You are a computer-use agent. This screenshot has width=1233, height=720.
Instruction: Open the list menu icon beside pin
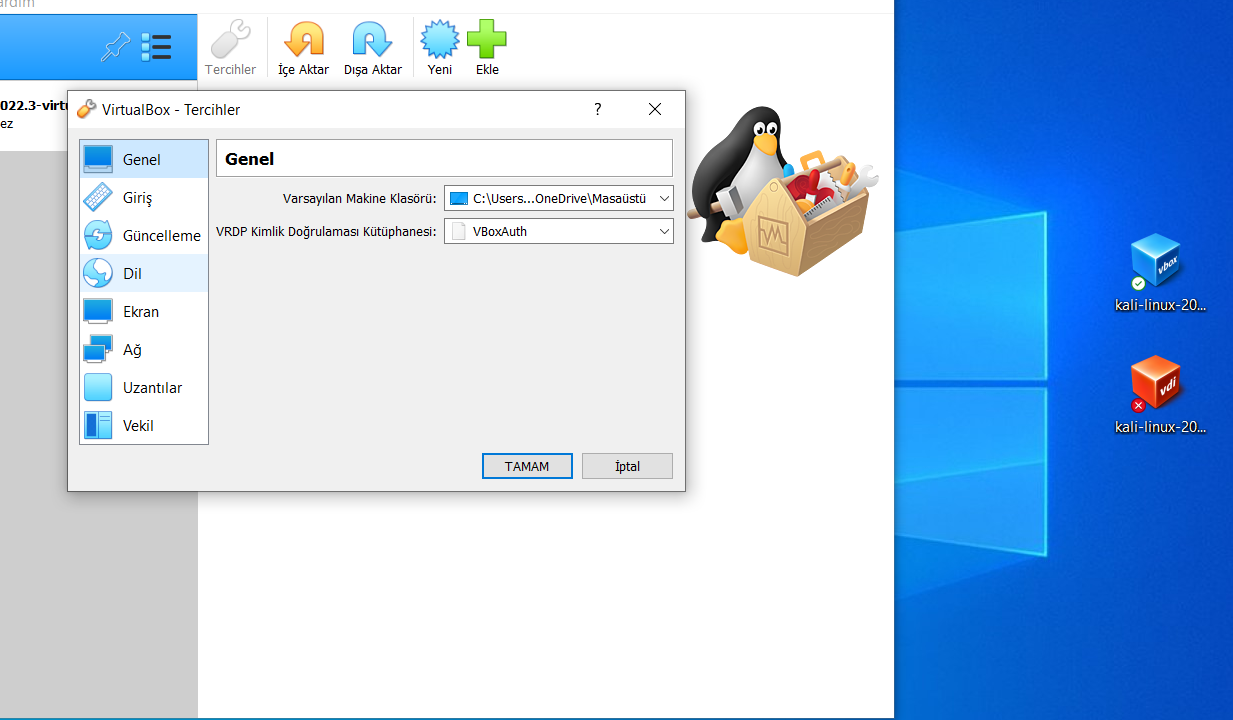coord(156,46)
